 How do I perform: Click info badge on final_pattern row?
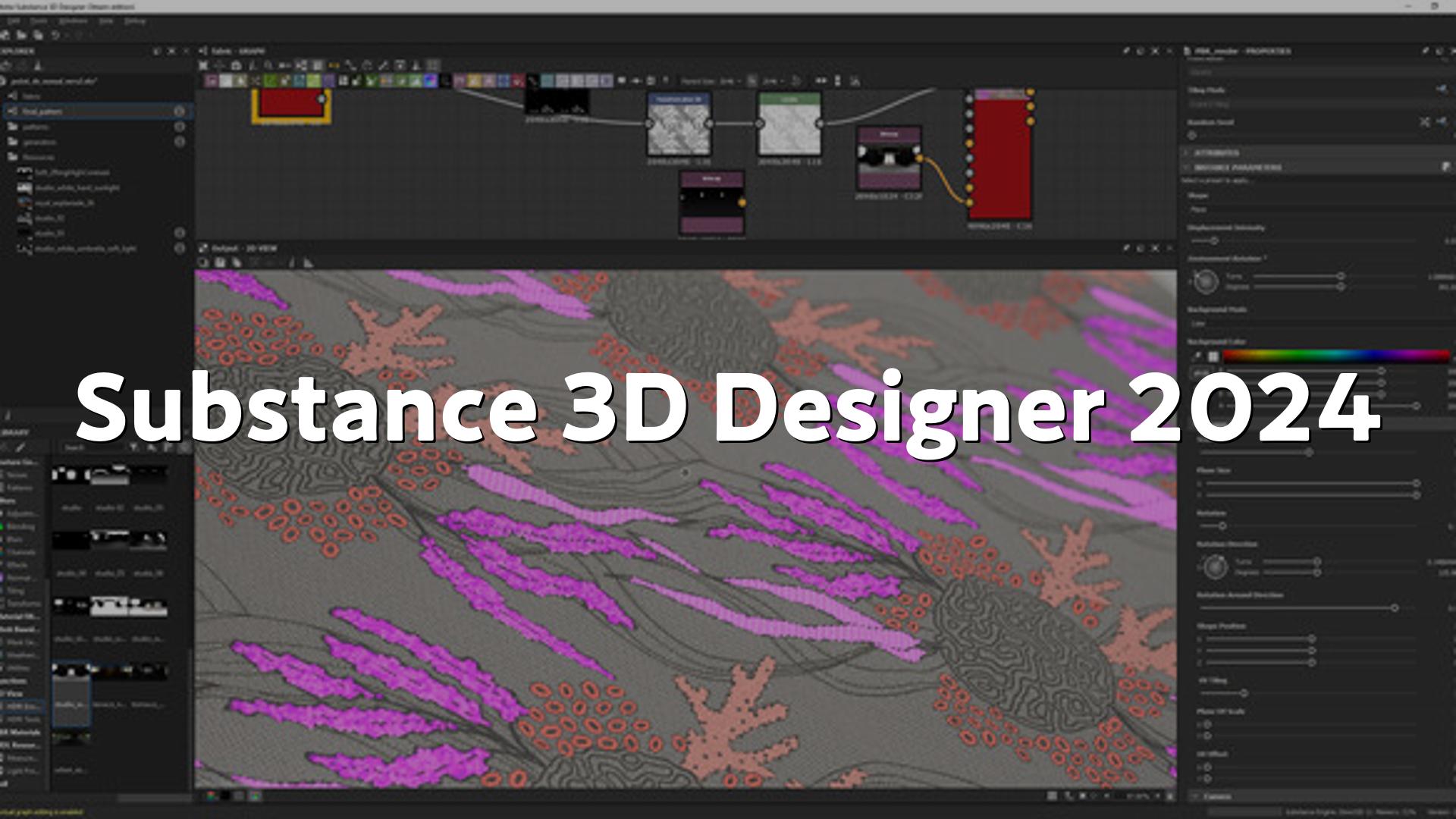[180, 111]
